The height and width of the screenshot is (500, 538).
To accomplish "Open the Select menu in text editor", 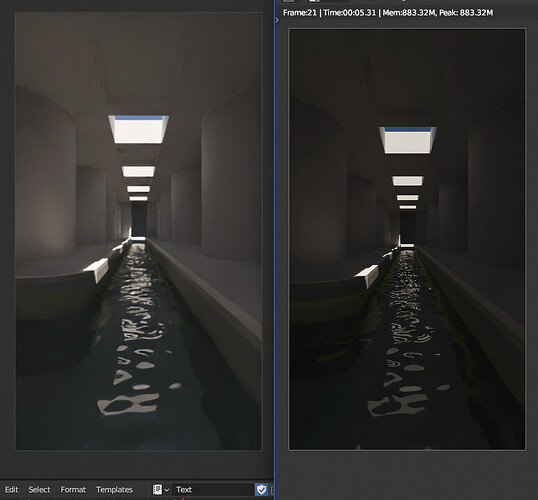I will [x=39, y=489].
